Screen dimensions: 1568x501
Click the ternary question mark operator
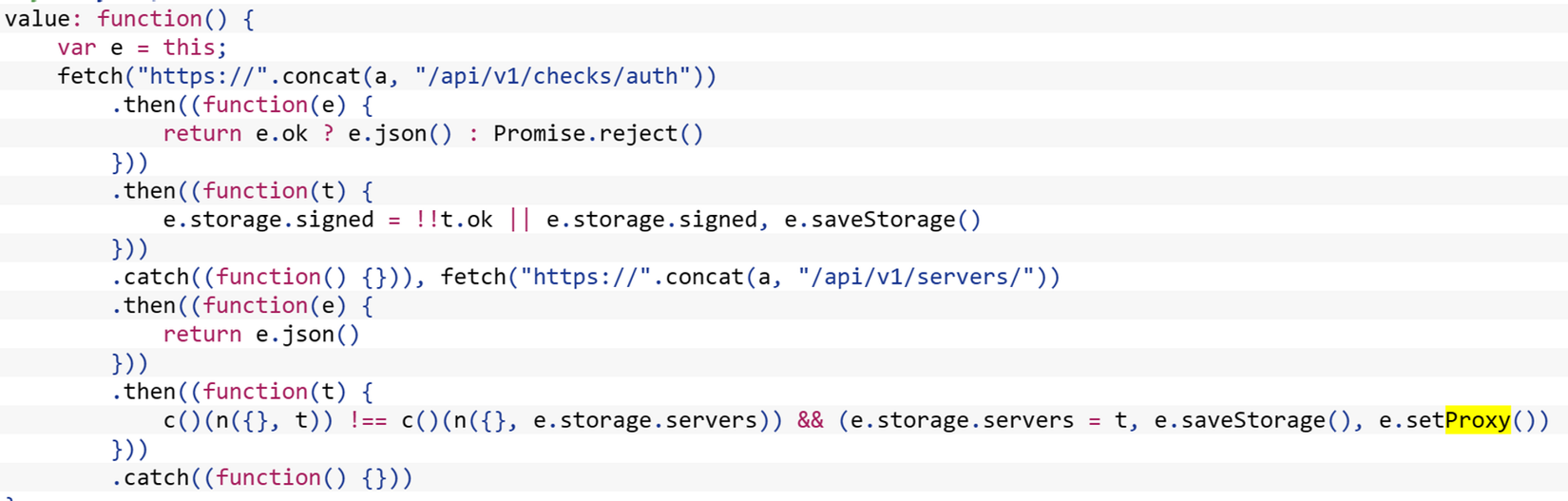point(328,133)
